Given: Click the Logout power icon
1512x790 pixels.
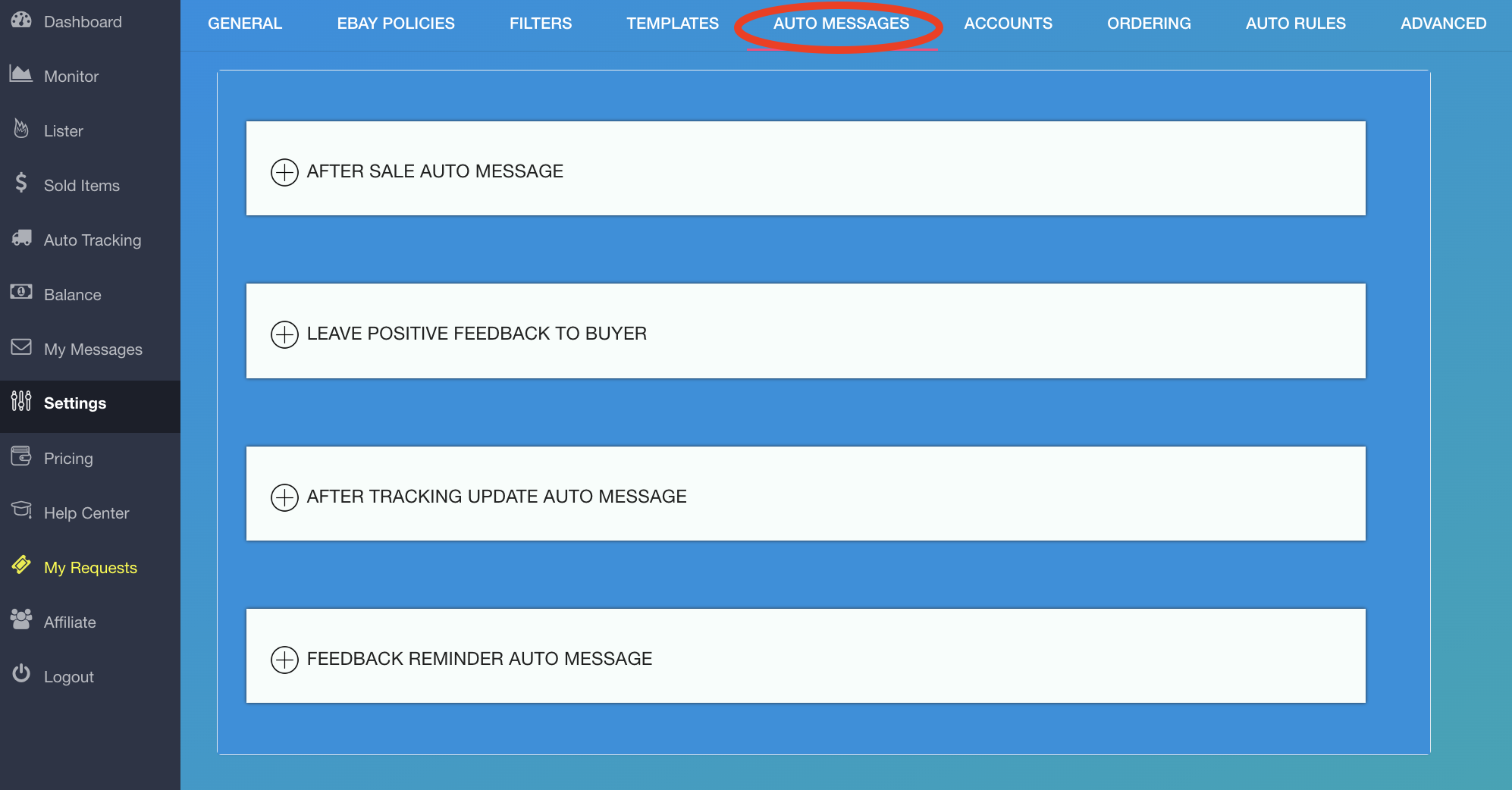Looking at the screenshot, I should [21, 673].
